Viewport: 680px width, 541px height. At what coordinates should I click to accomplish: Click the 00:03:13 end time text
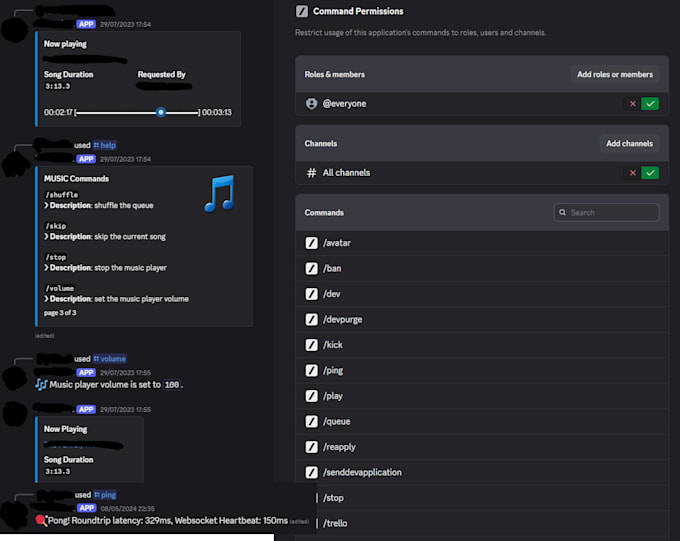(x=217, y=112)
